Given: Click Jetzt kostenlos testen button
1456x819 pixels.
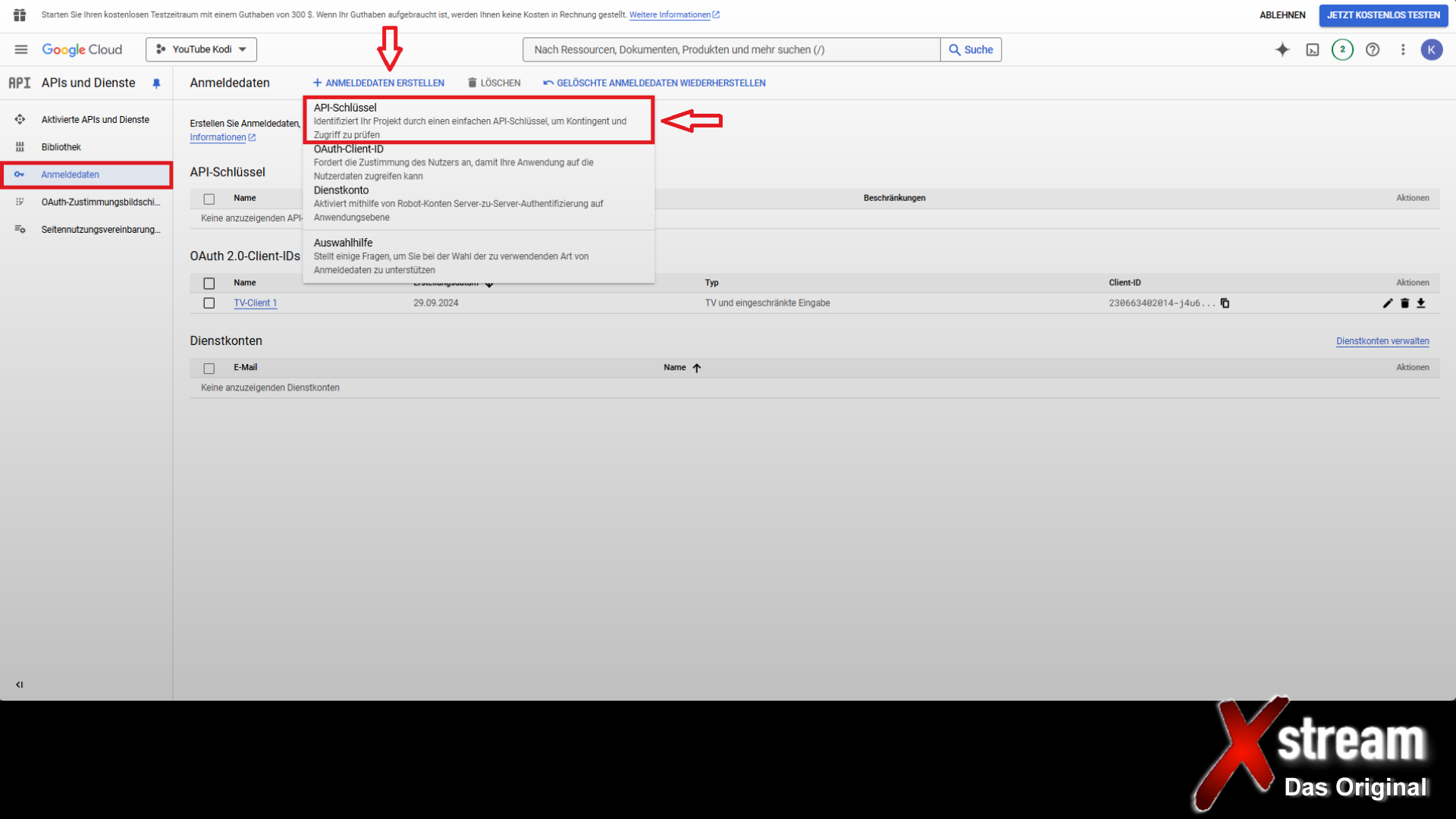Looking at the screenshot, I should coord(1383,15).
